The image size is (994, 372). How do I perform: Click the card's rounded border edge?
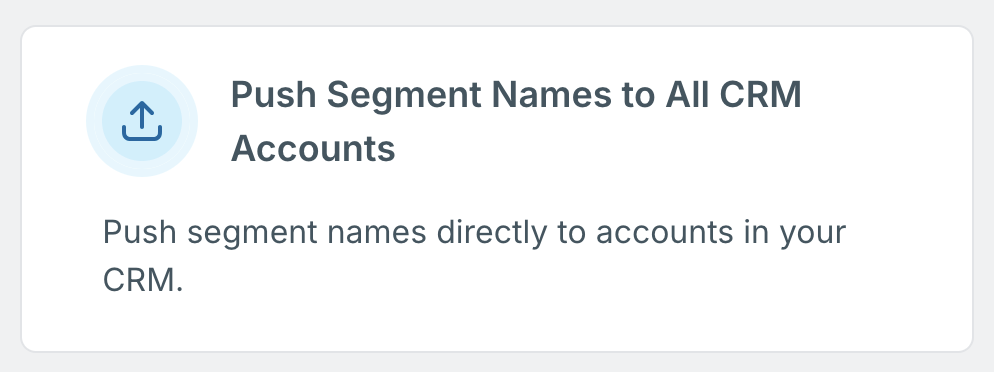(x=497, y=27)
